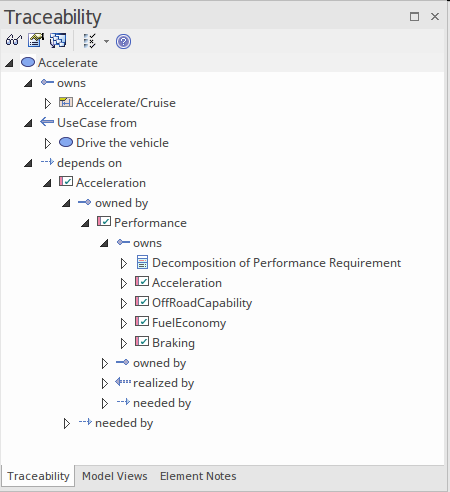The image size is (450, 492).
Task: Expand the Braking requirement node
Action: [124, 343]
